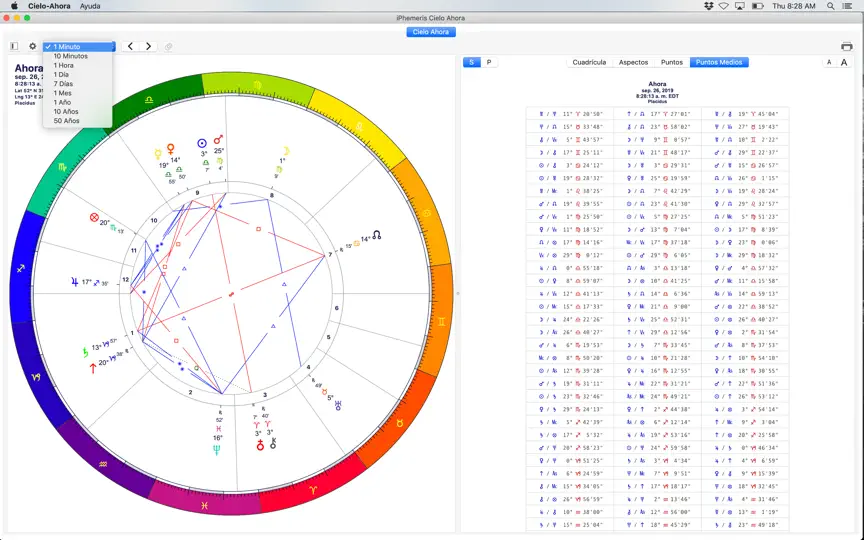The height and width of the screenshot is (540, 864).
Task: Click the Sagittarius segment of zodiac ring
Action: (23, 268)
